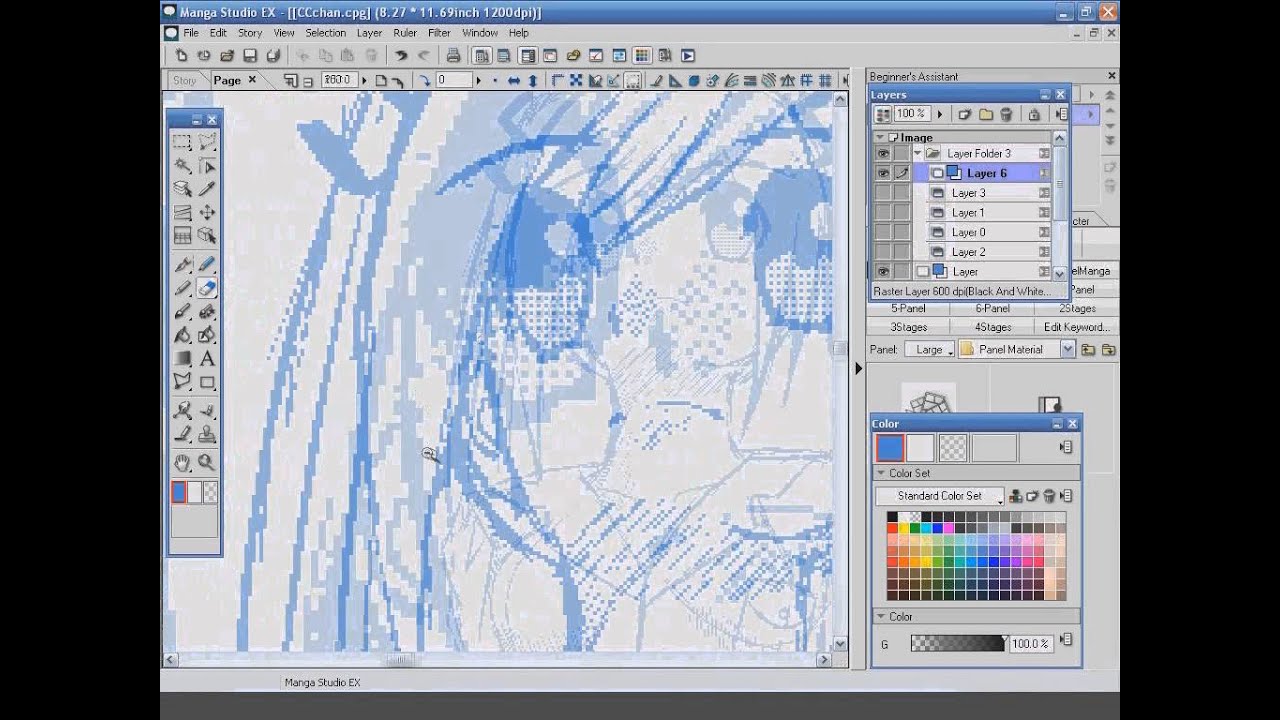Open the Story menu

250,33
